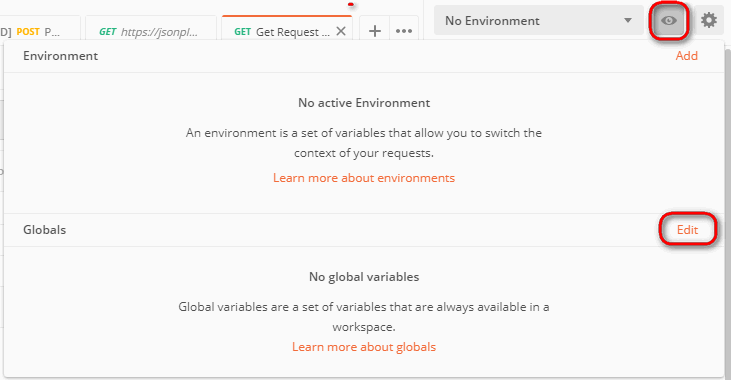Click the Globals section header

coord(45,230)
